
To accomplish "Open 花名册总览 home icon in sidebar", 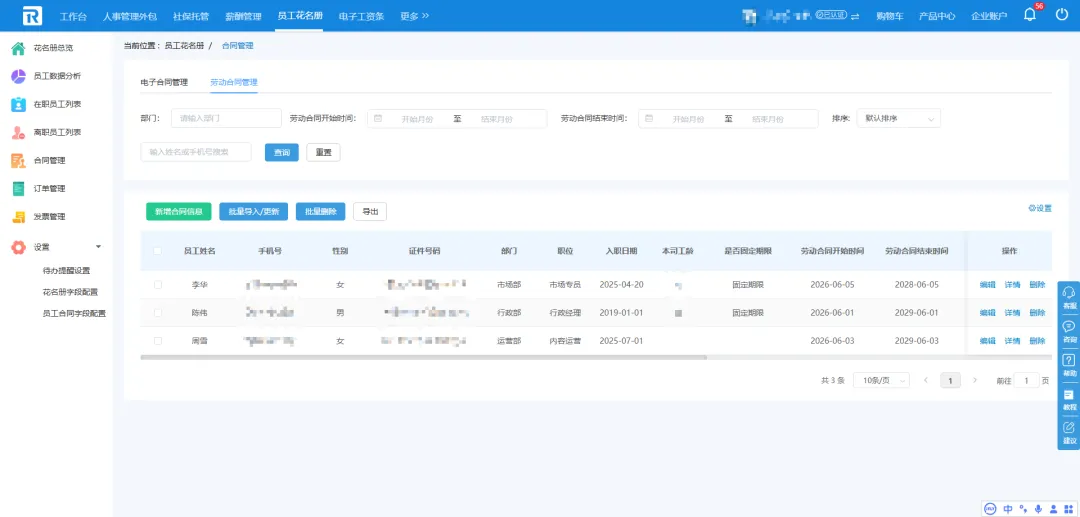I will coord(19,48).
